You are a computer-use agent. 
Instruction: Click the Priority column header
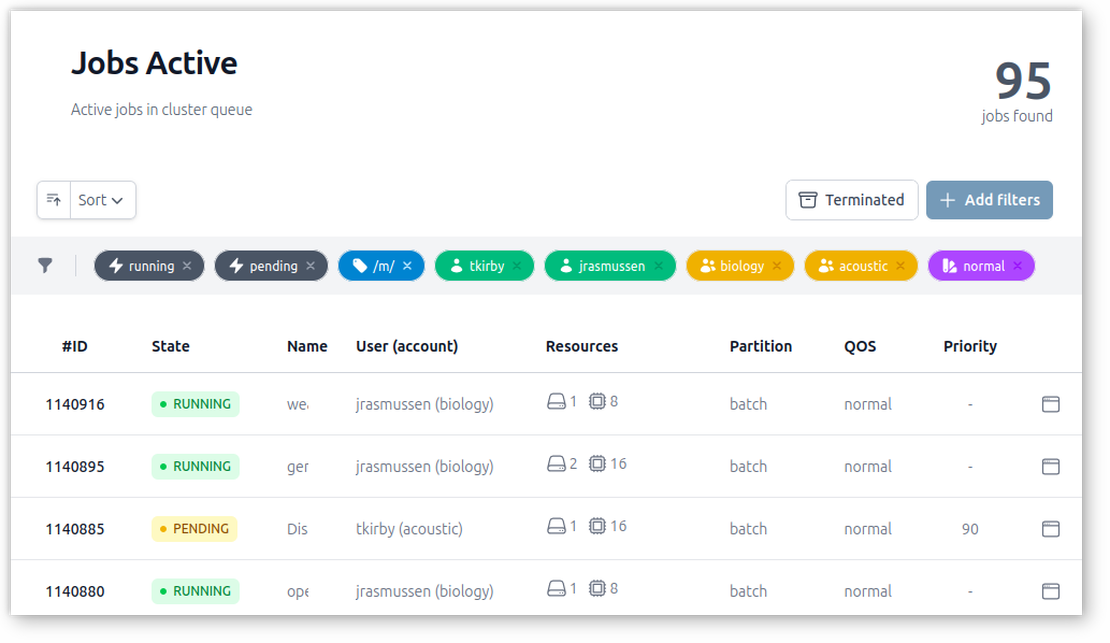coord(970,346)
